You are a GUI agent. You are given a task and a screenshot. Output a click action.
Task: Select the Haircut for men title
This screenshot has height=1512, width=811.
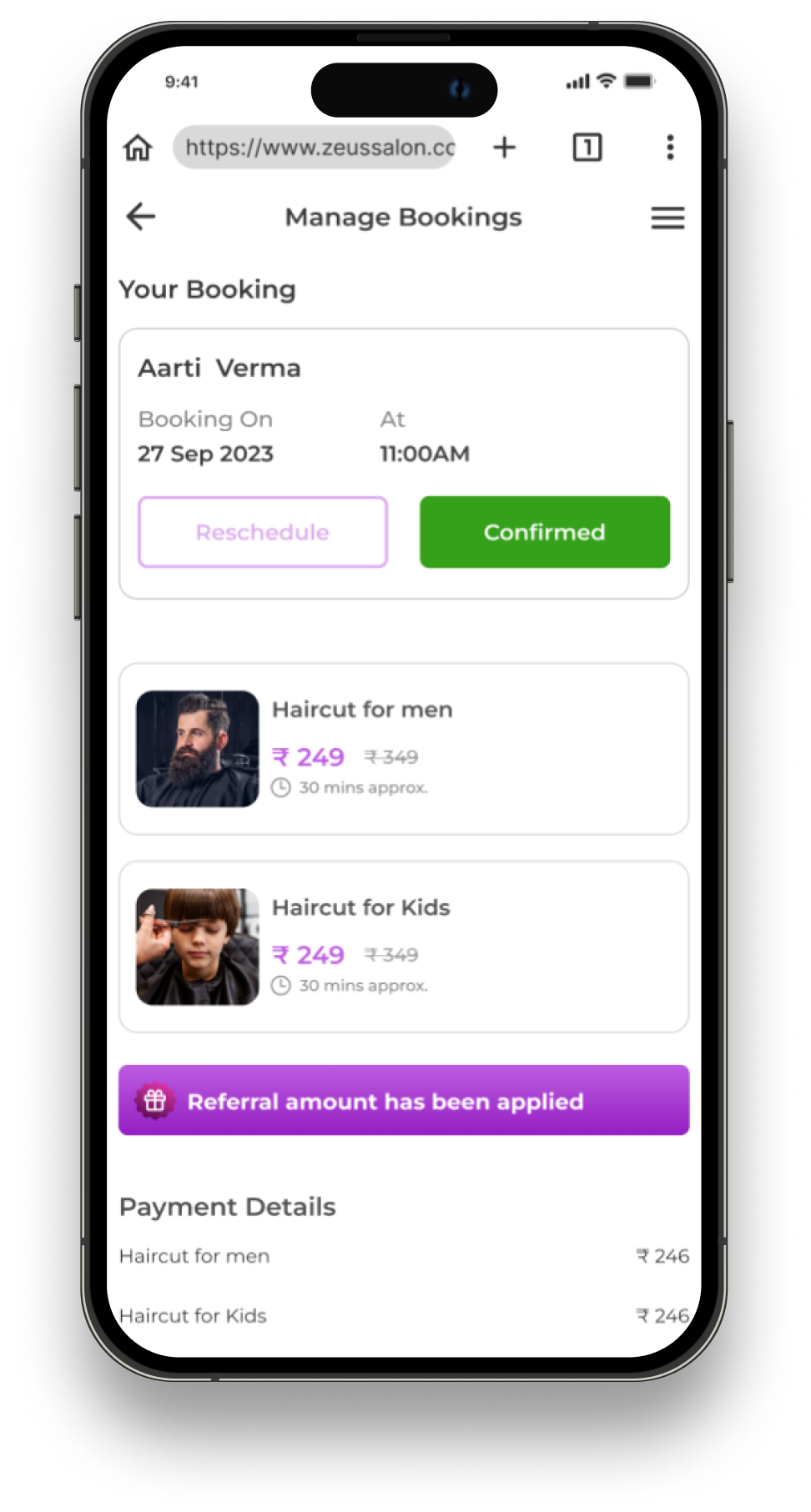pos(362,710)
